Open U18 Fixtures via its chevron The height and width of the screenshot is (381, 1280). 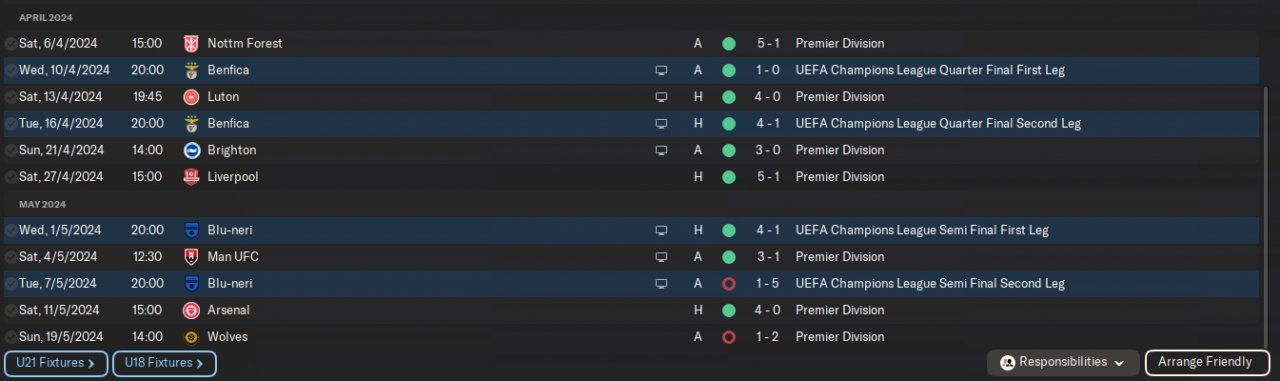click(x=200, y=363)
